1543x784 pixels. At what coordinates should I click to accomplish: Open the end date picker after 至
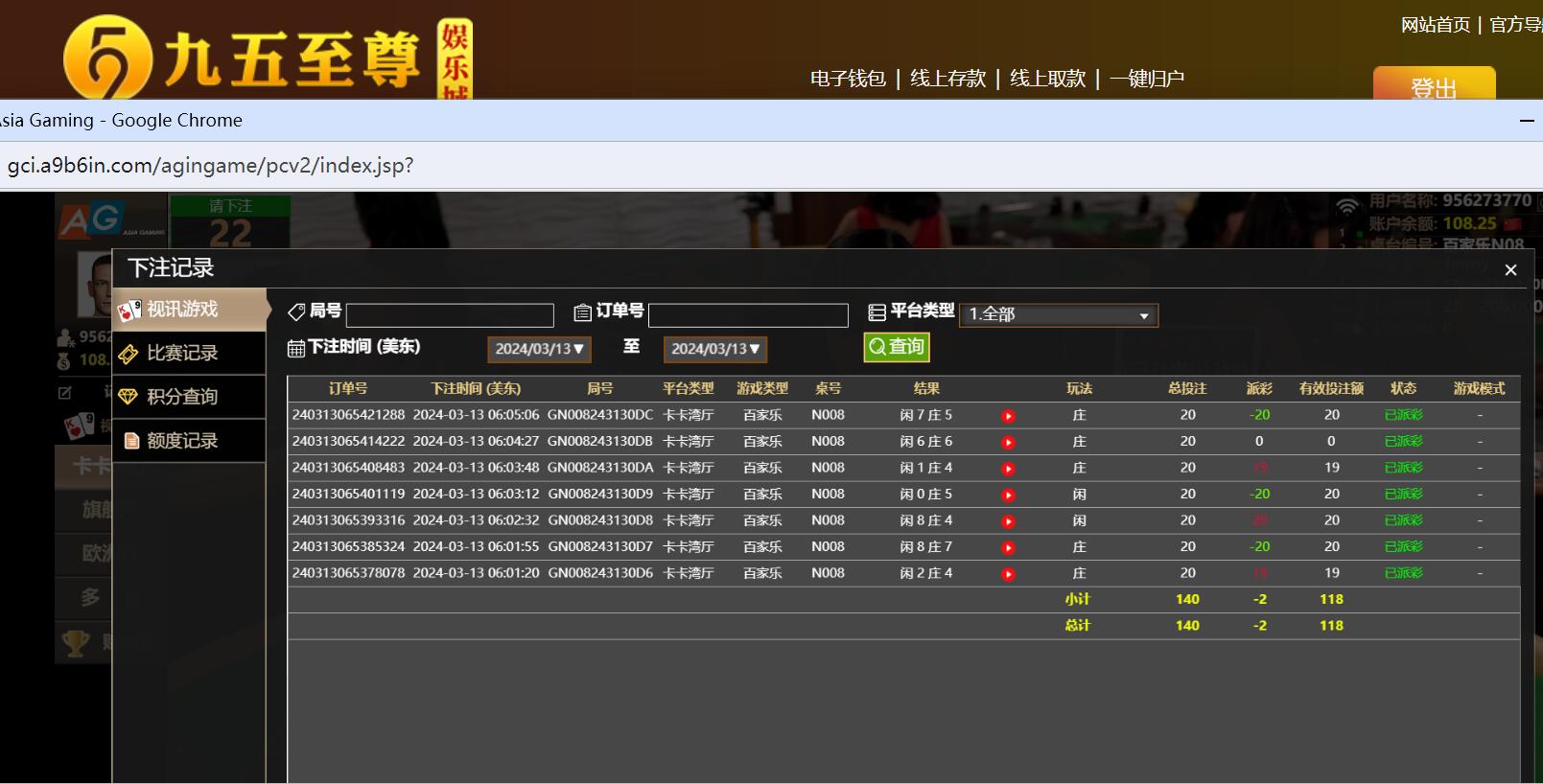[x=715, y=349]
